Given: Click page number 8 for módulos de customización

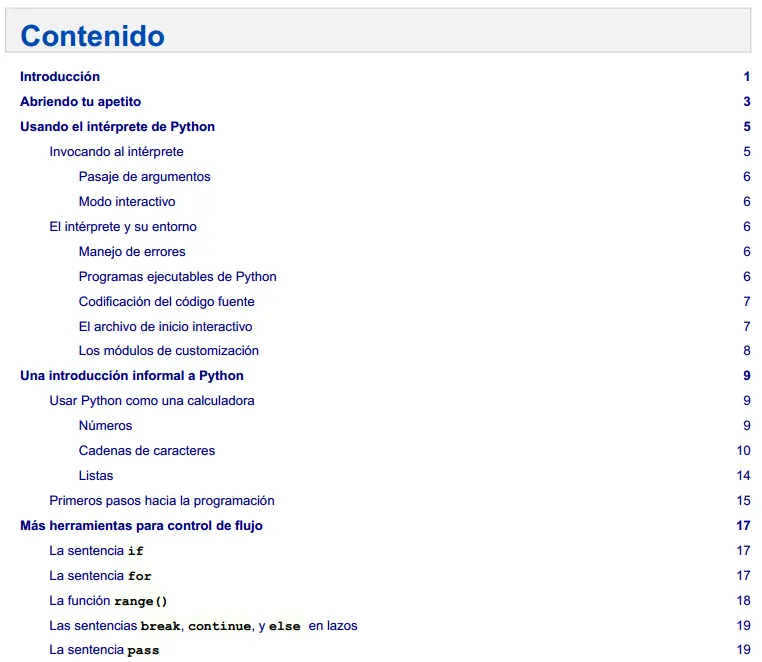Looking at the screenshot, I should (746, 351).
